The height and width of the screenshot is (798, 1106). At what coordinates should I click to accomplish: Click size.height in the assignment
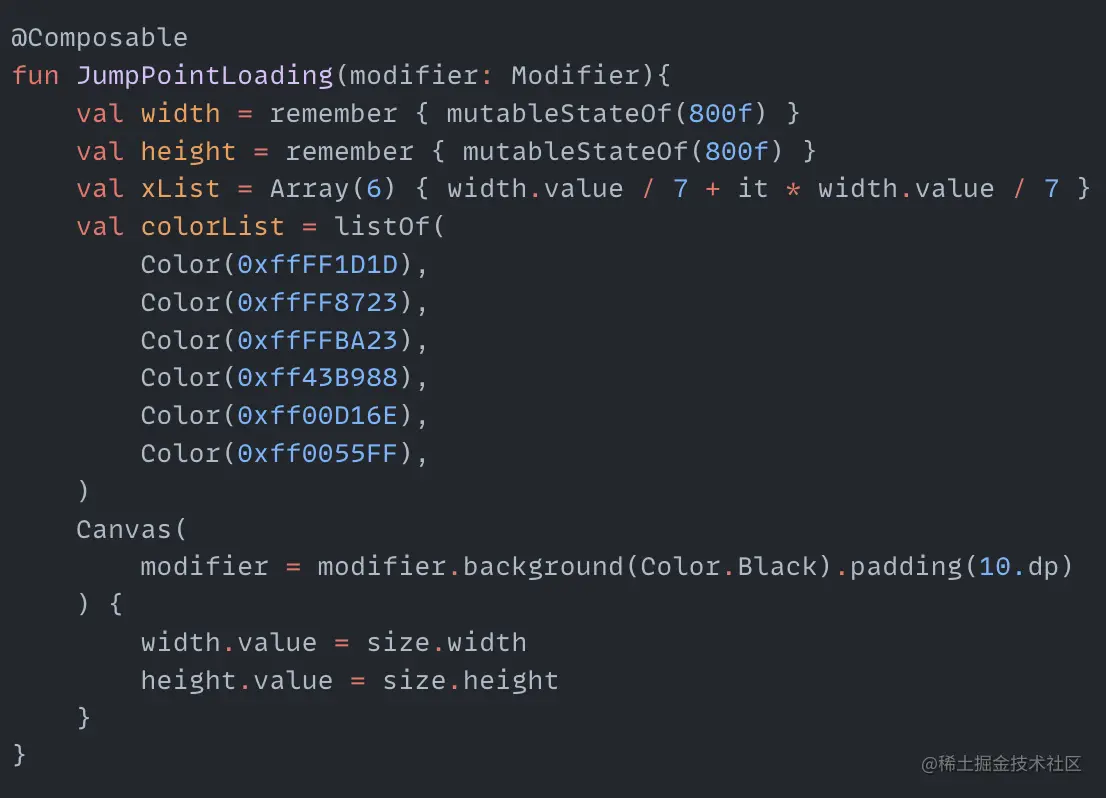(470, 681)
